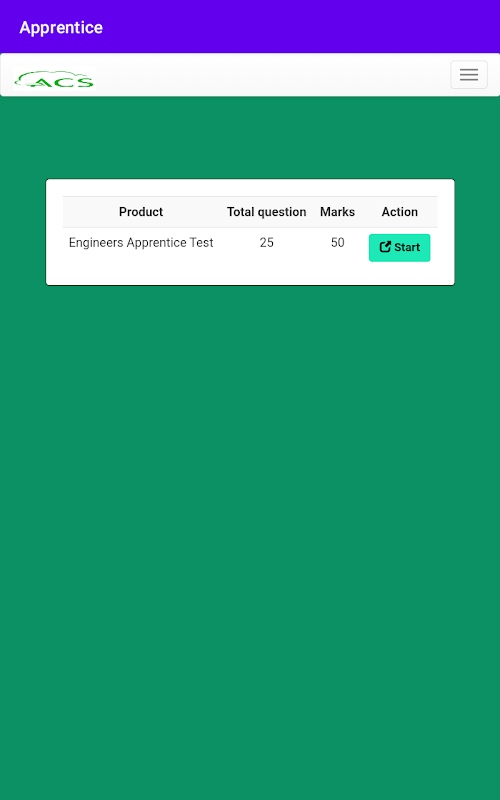The height and width of the screenshot is (800, 500).
Task: Click the empty space in white navbar
Action: coord(270,74)
